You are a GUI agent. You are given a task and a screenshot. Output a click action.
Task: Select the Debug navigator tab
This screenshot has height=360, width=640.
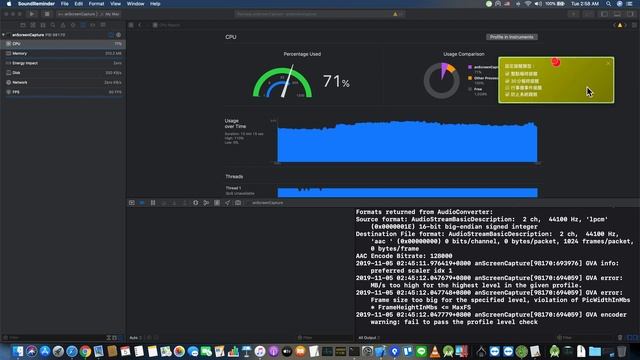coord(83,25)
